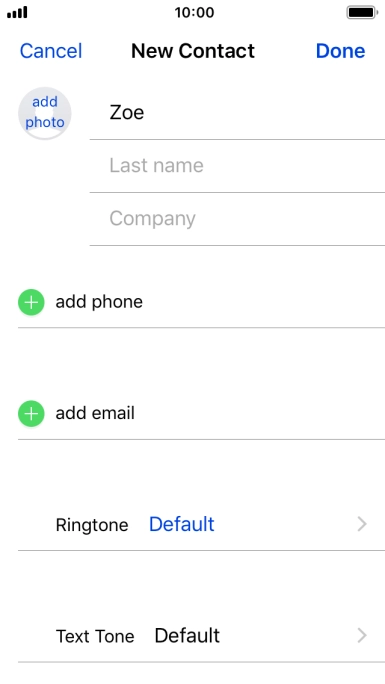Tap Done to save contact

point(341,51)
